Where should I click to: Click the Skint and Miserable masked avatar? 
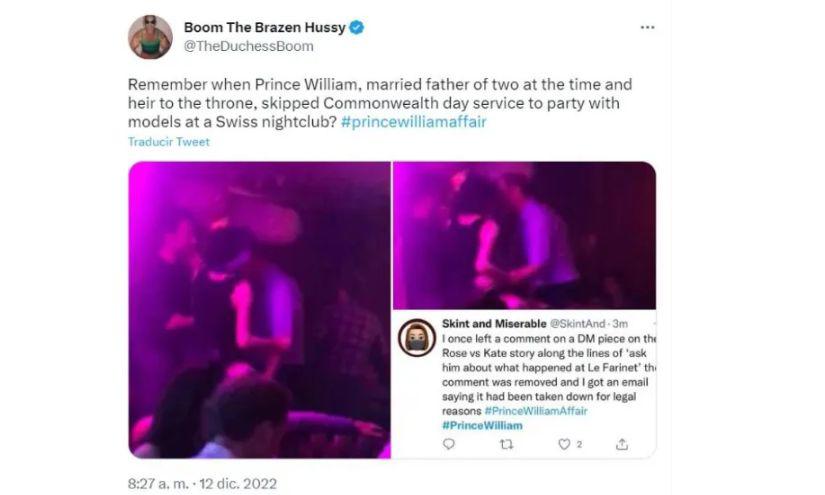(415, 340)
